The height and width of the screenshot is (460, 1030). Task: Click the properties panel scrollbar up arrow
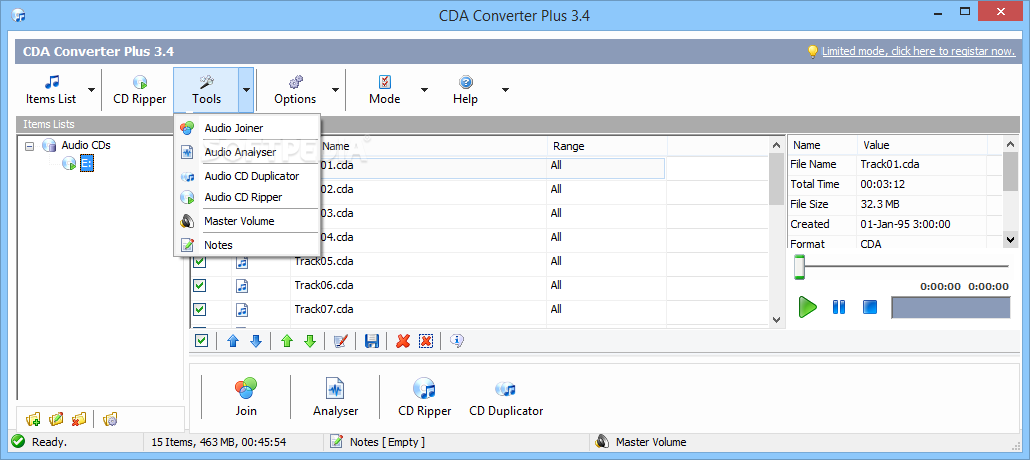(x=1011, y=145)
